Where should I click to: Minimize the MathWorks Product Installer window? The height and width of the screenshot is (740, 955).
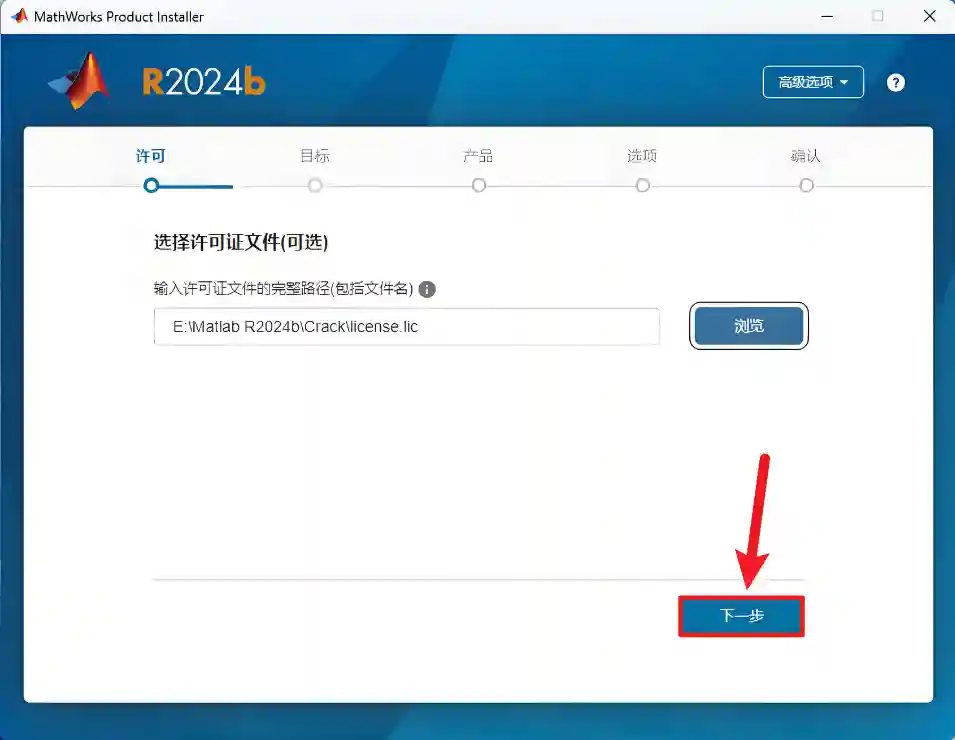826,16
